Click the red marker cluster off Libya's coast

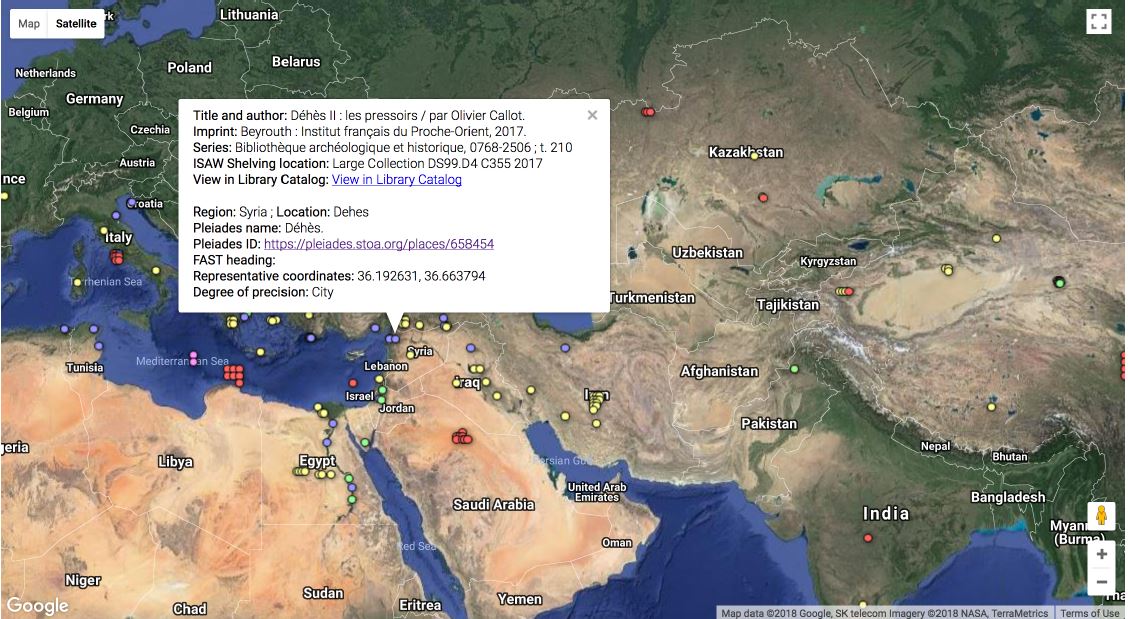click(234, 374)
